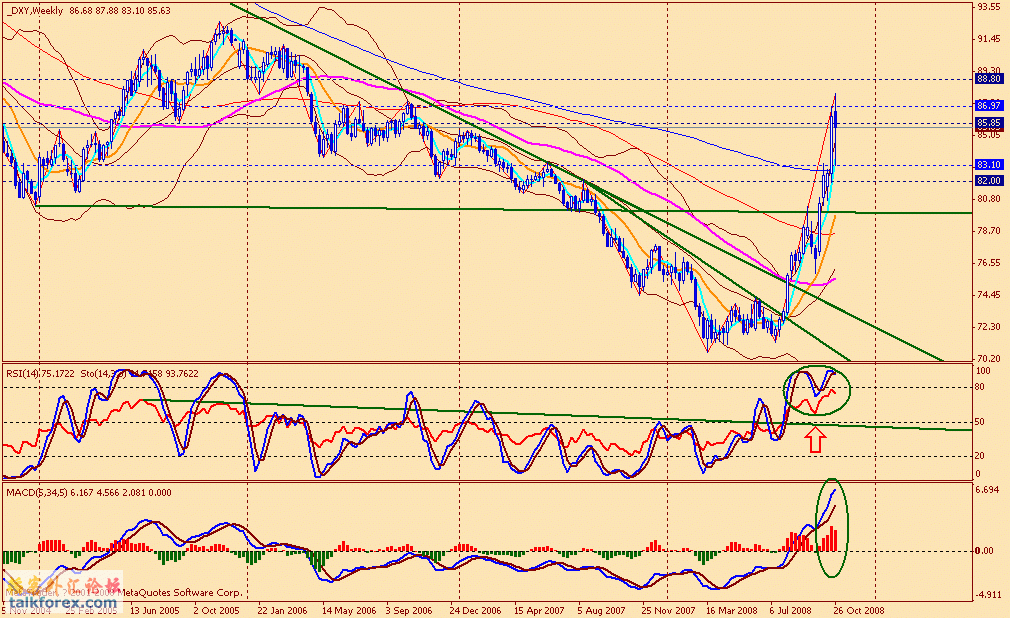This screenshot has width=1010, height=618.
Task: Click the highlighted 86.97 price level tag
Action: point(989,105)
